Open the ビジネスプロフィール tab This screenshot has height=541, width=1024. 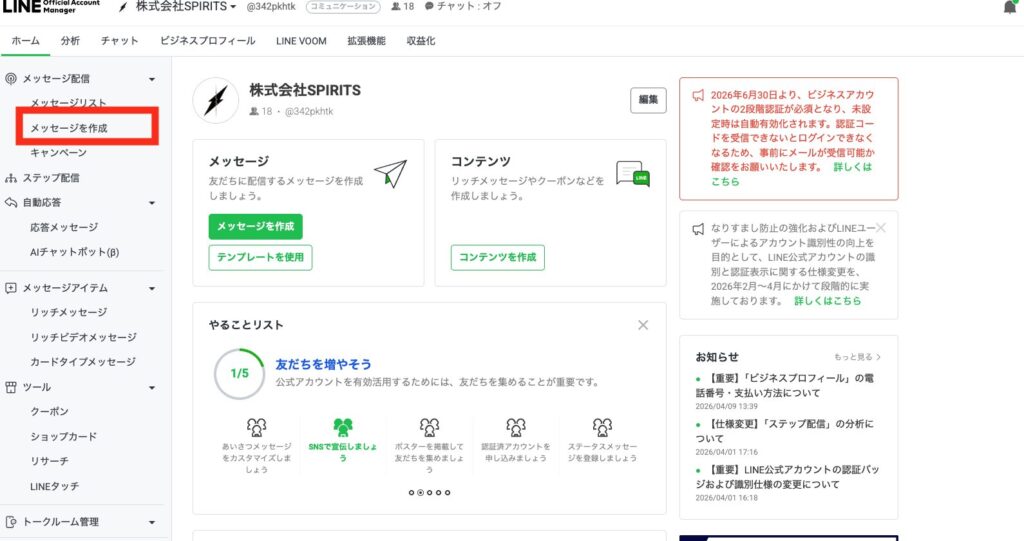[208, 41]
